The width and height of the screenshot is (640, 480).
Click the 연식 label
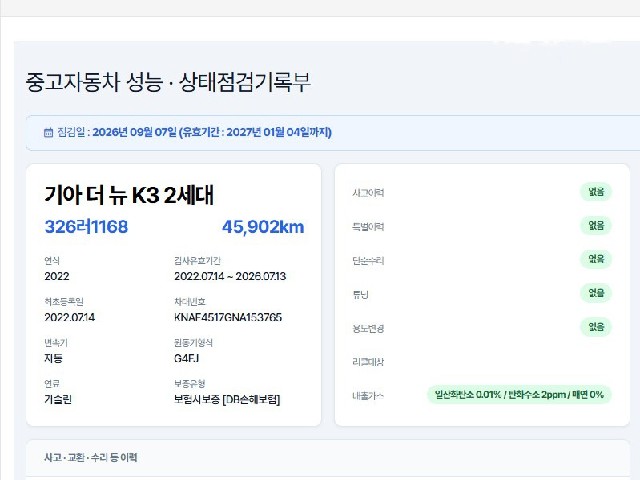(x=52, y=260)
